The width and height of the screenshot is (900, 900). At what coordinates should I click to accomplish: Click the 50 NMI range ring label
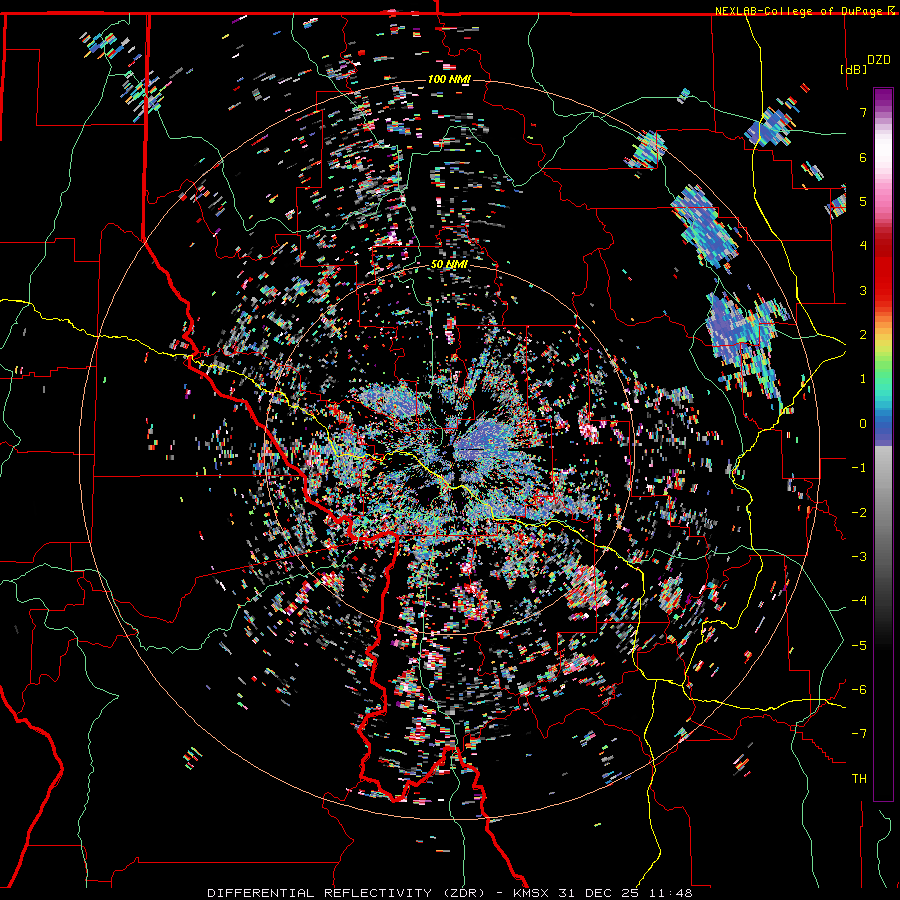449,264
